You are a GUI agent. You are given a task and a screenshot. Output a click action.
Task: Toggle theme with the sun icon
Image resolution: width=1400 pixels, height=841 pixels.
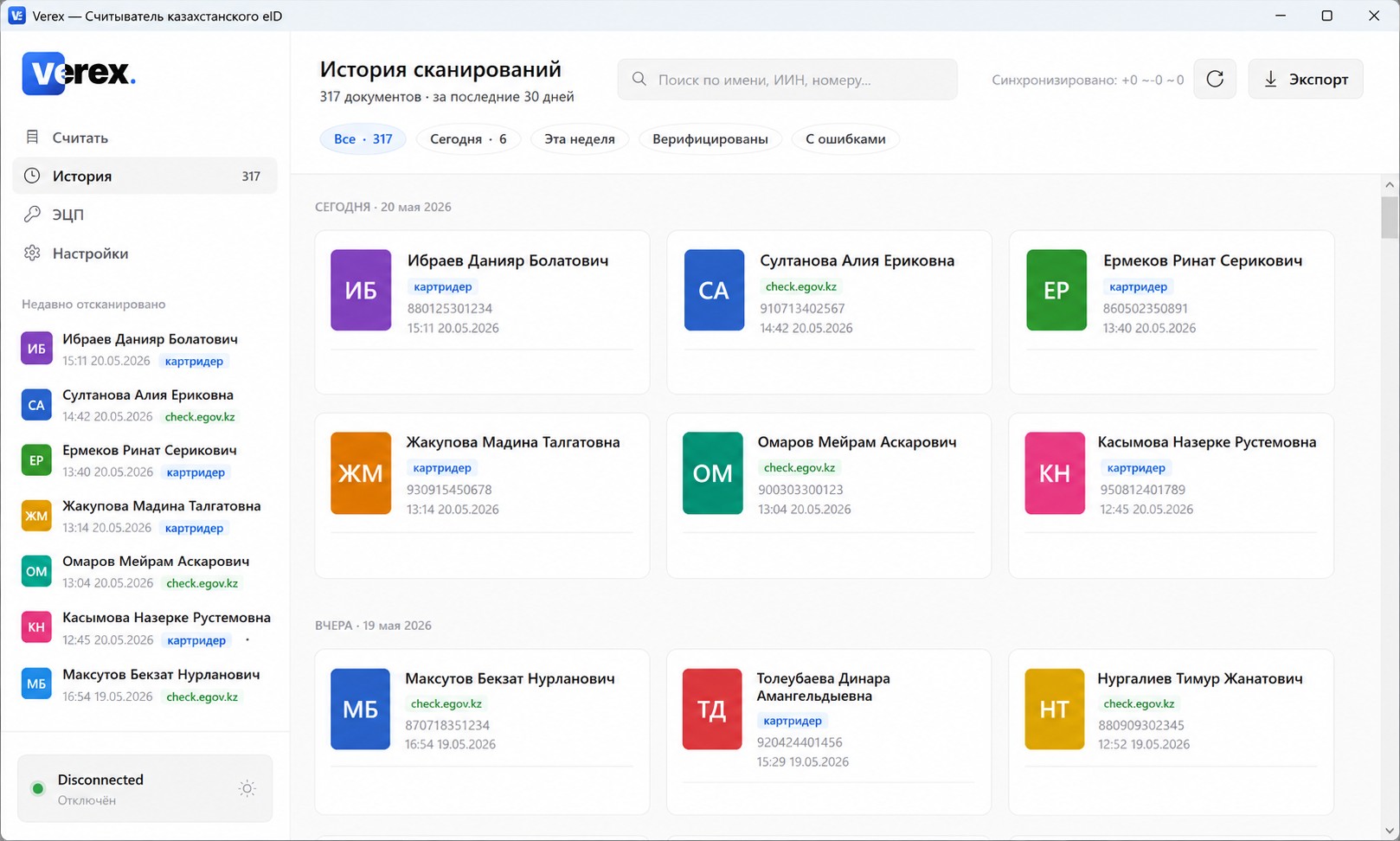(x=247, y=788)
